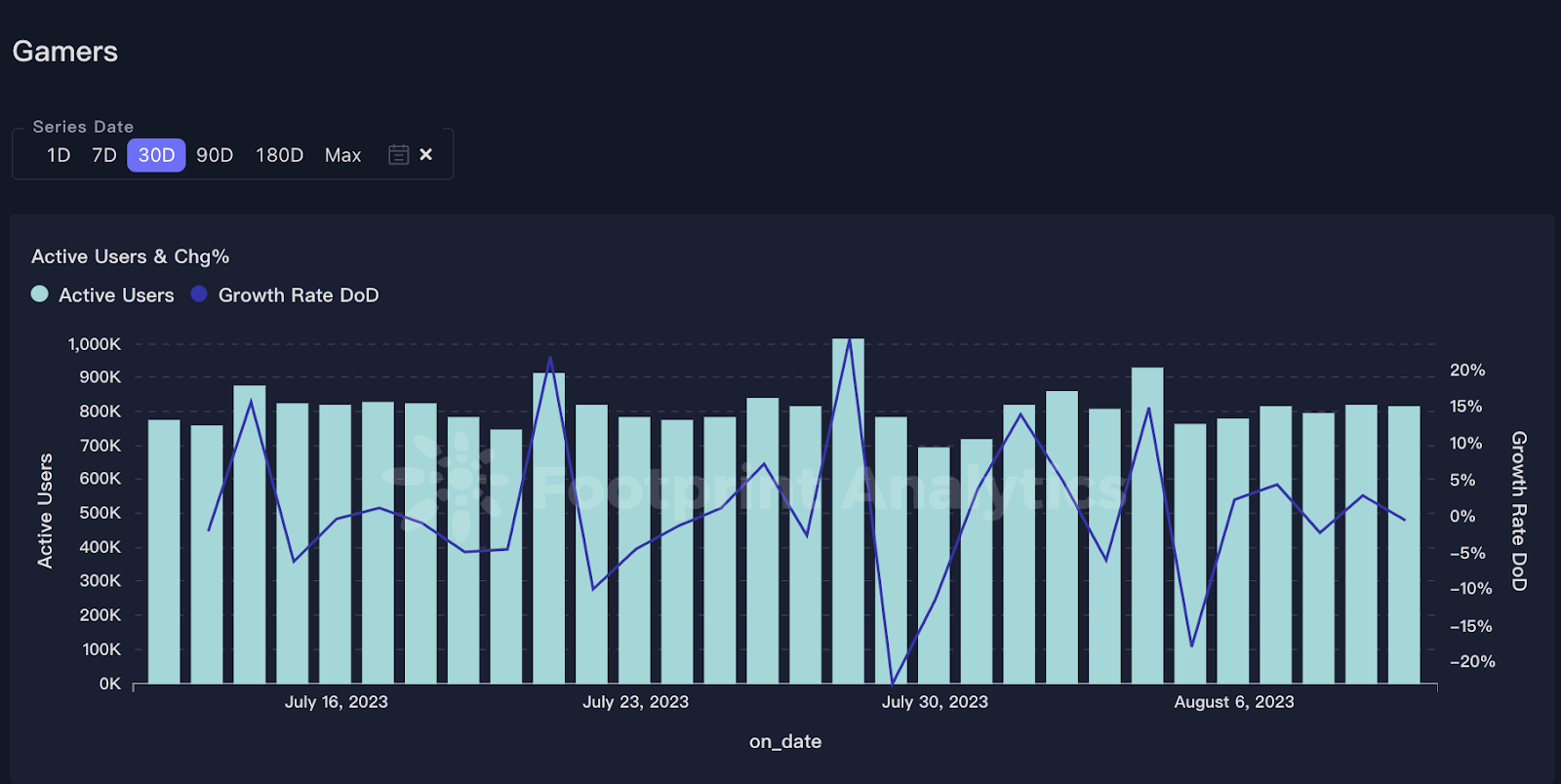Image resolution: width=1561 pixels, height=784 pixels.
Task: Click the Active Users & Chg% chart title
Action: tap(131, 256)
